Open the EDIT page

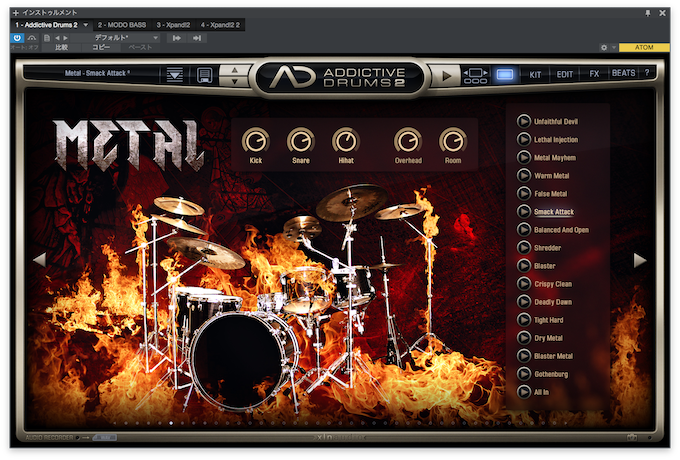click(565, 75)
